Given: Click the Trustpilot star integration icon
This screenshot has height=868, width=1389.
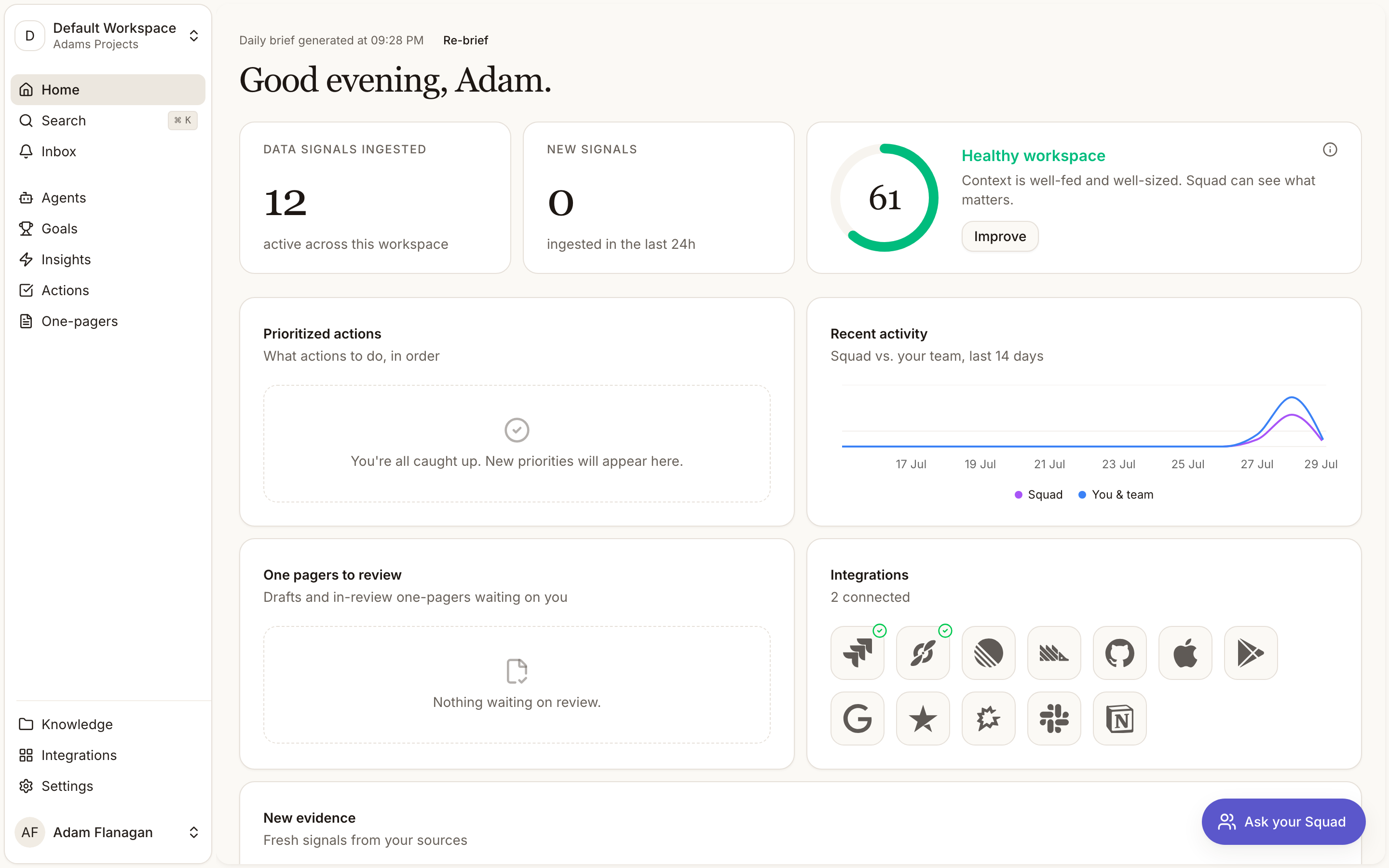Looking at the screenshot, I should 922,718.
